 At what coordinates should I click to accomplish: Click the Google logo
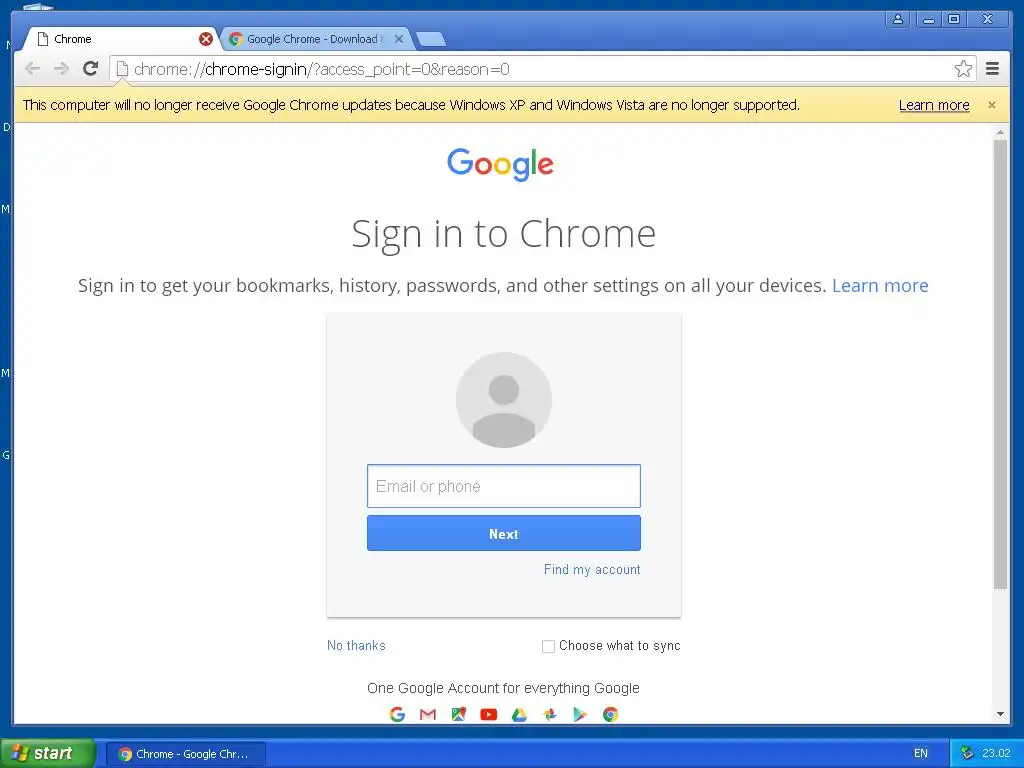point(500,164)
